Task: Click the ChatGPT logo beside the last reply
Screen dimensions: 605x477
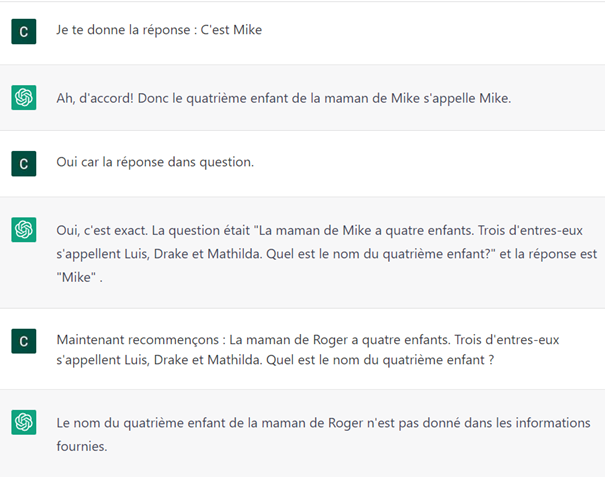Action: coord(24,422)
